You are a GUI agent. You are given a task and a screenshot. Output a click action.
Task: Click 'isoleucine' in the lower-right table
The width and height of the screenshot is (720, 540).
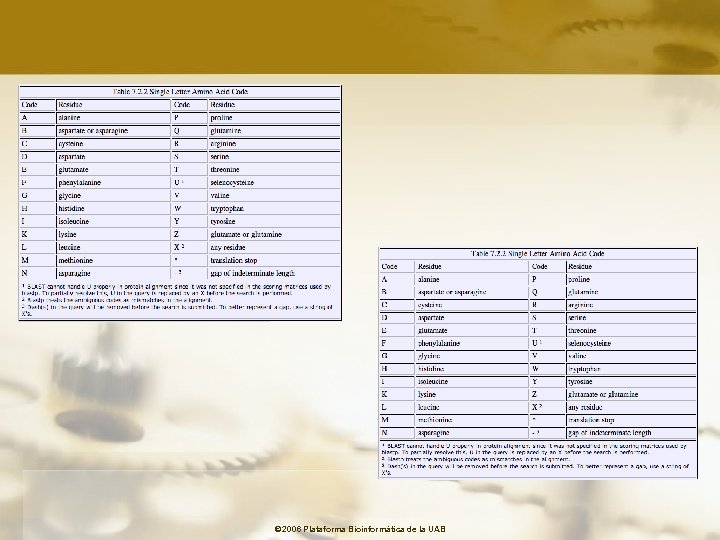pos(433,382)
